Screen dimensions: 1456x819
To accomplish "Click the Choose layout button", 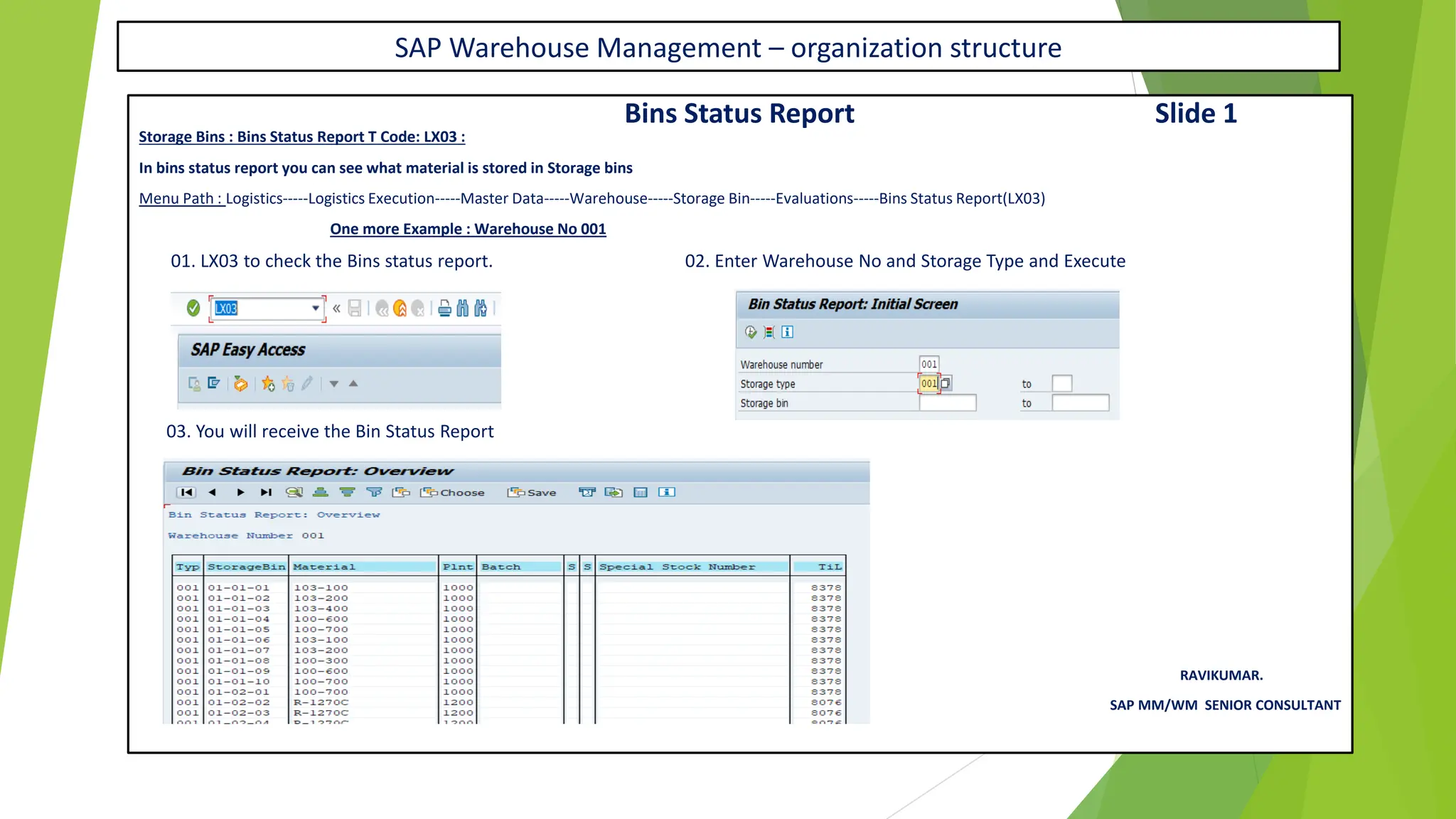I will (452, 492).
